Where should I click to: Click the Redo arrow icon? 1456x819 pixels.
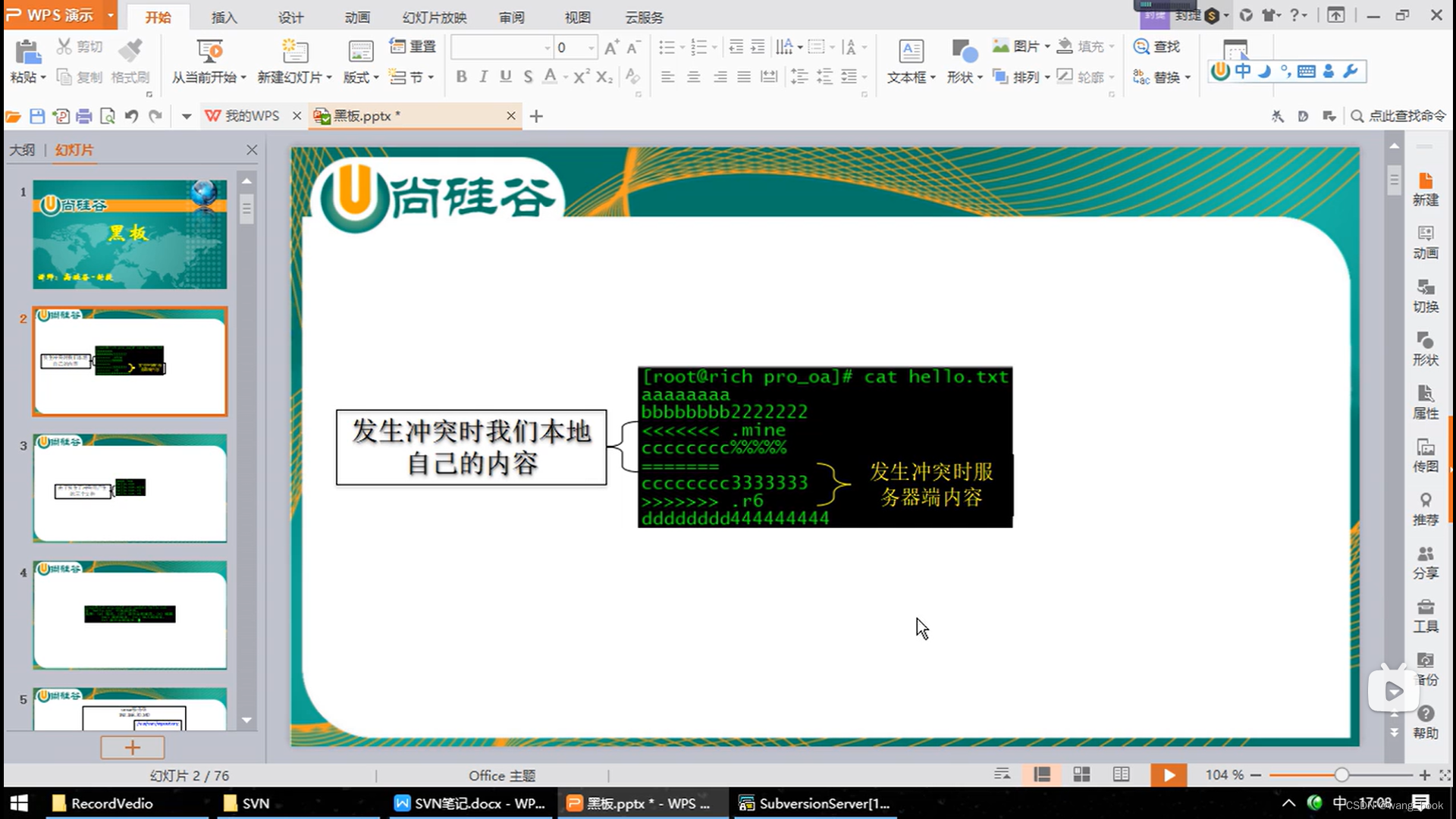(x=155, y=116)
